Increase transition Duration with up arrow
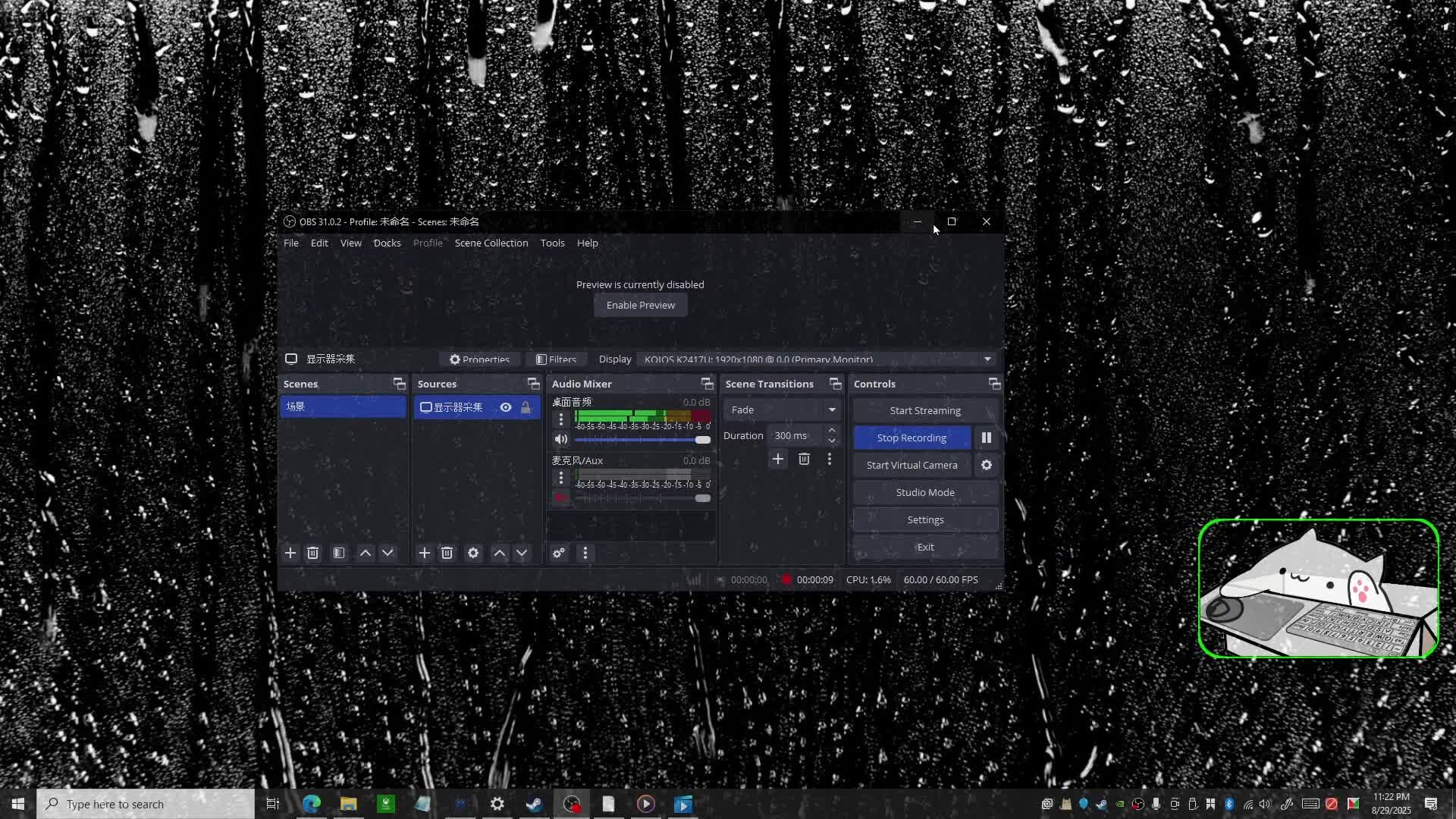The width and height of the screenshot is (1456, 819). 832,430
